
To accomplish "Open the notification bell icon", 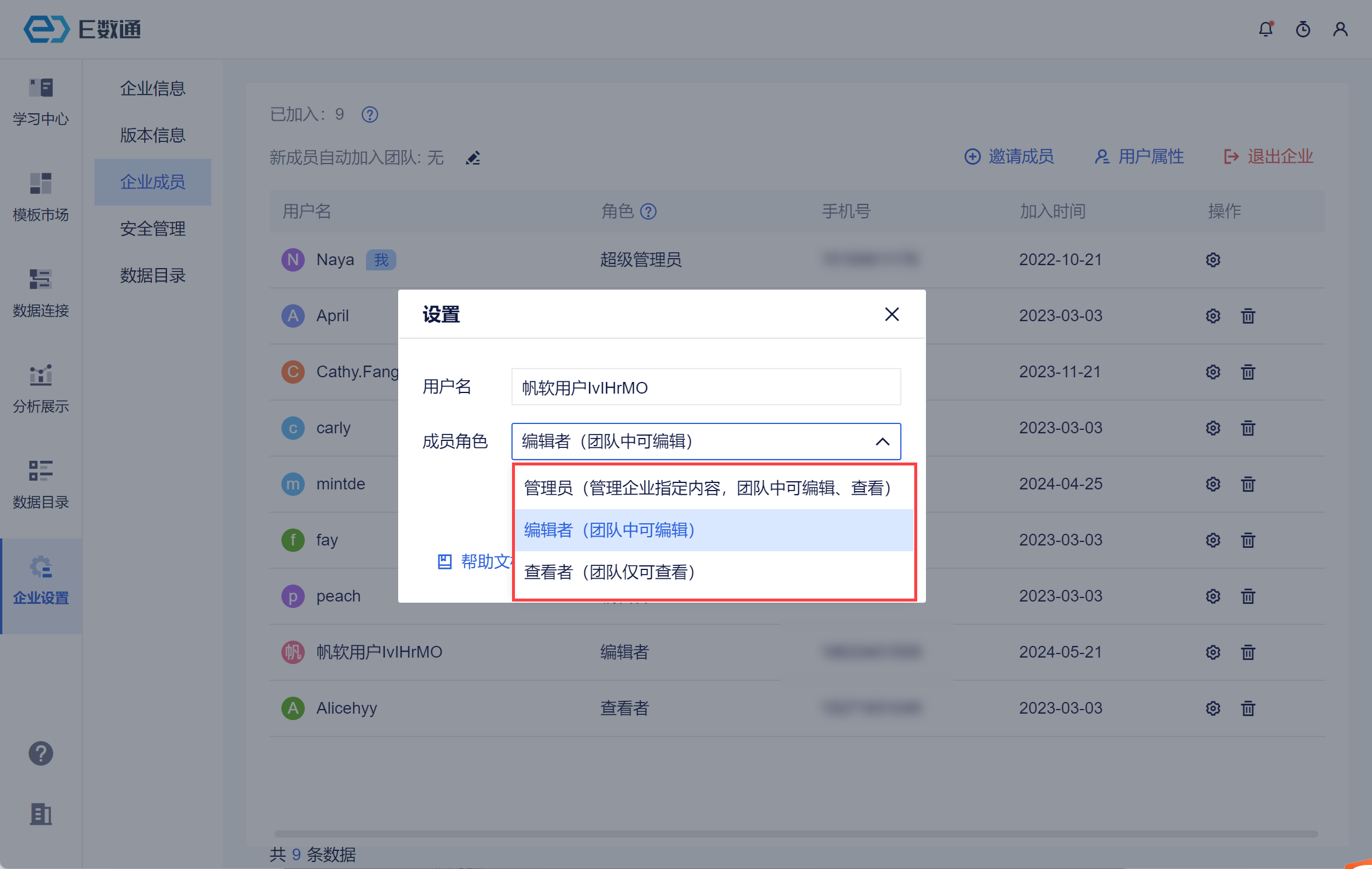I will tap(1265, 29).
